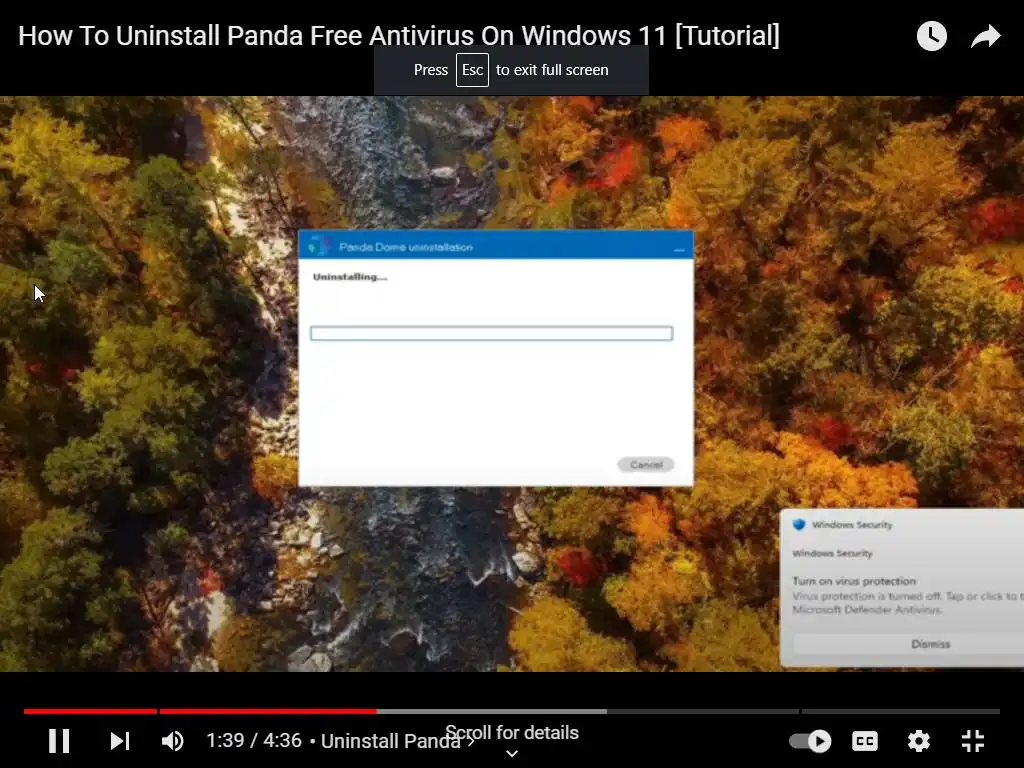
Task: Skip to the next video
Action: 120,741
